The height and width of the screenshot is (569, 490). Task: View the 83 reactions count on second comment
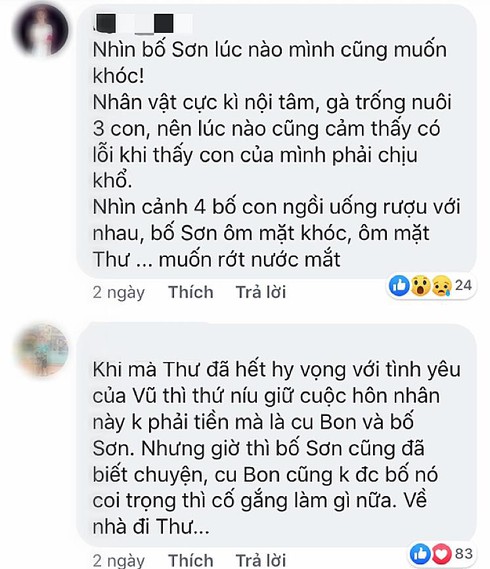click(x=464, y=554)
